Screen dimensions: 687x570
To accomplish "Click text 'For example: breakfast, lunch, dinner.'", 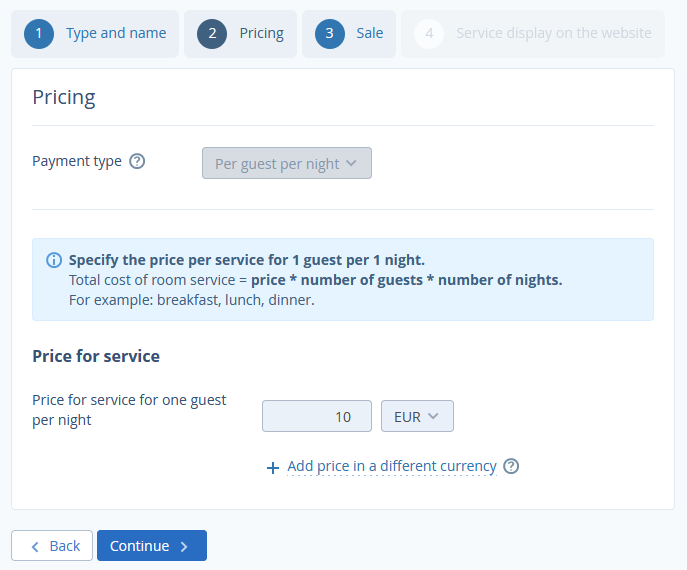I will click(191, 300).
